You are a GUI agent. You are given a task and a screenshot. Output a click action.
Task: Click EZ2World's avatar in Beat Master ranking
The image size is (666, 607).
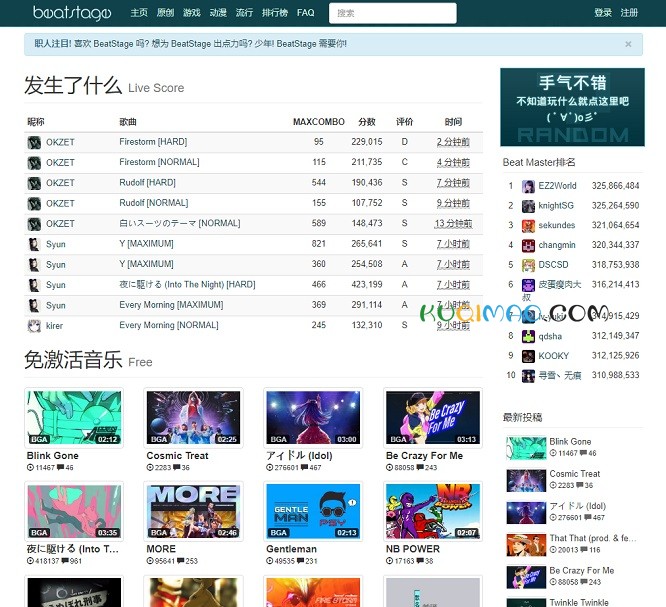pyautogui.click(x=528, y=186)
